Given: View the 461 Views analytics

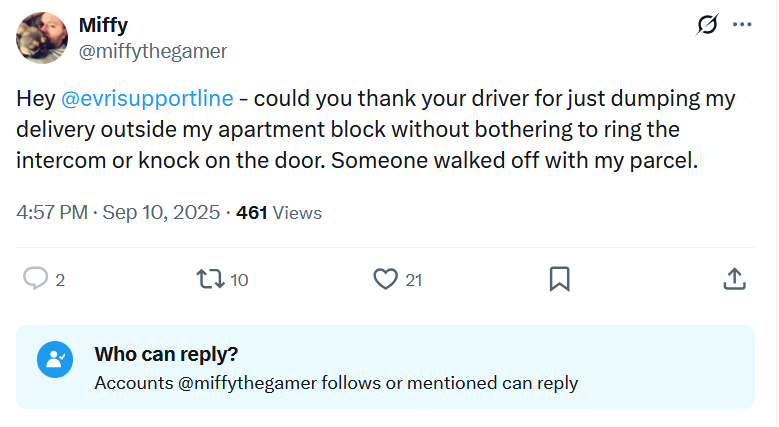Looking at the screenshot, I should coord(279,213).
